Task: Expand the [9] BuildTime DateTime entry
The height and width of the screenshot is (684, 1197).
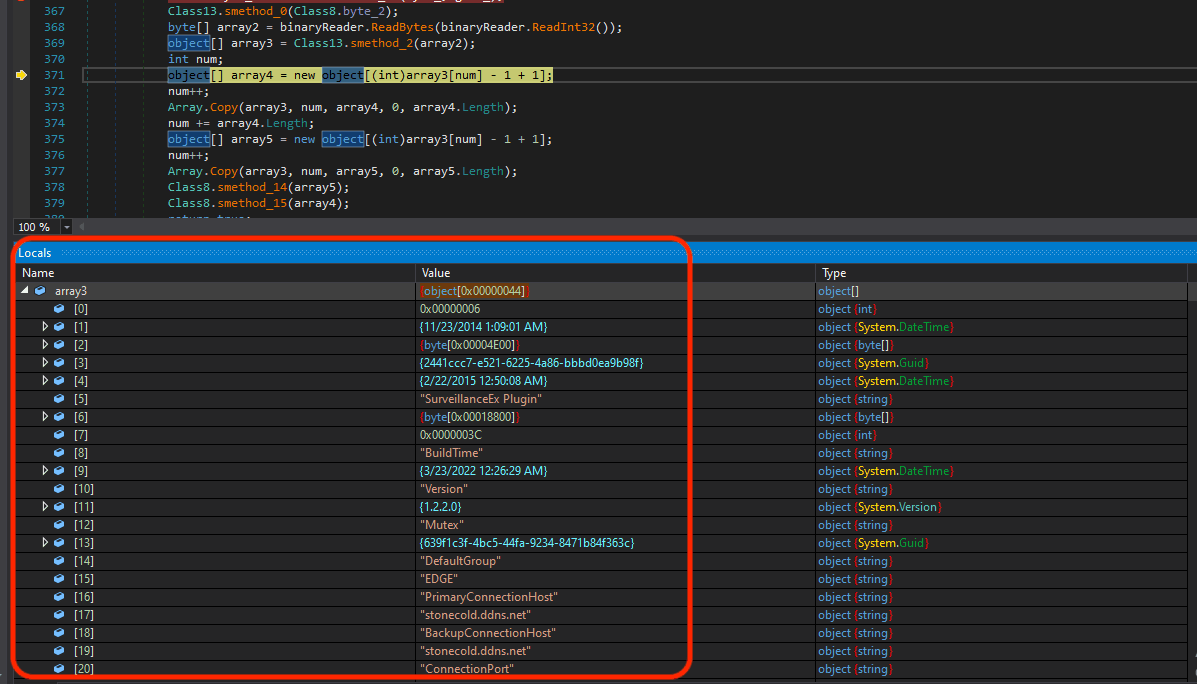Action: (x=45, y=470)
